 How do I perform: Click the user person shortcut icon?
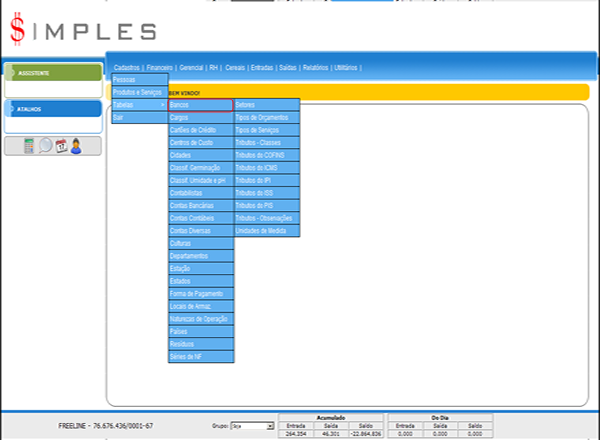(x=75, y=146)
